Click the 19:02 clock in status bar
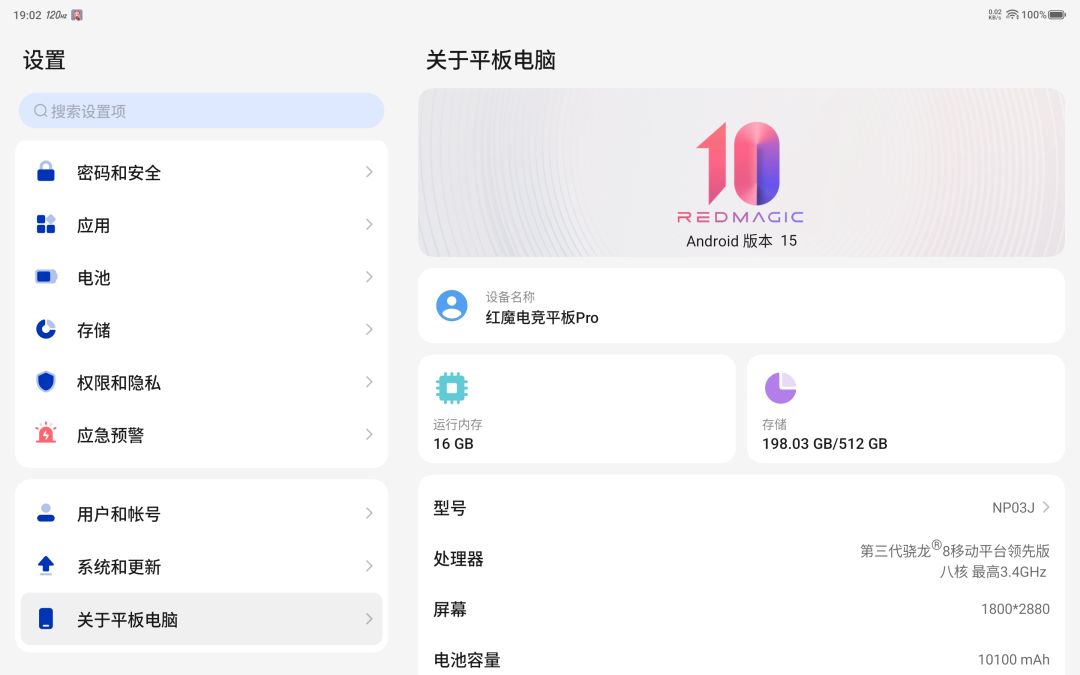 click(27, 14)
